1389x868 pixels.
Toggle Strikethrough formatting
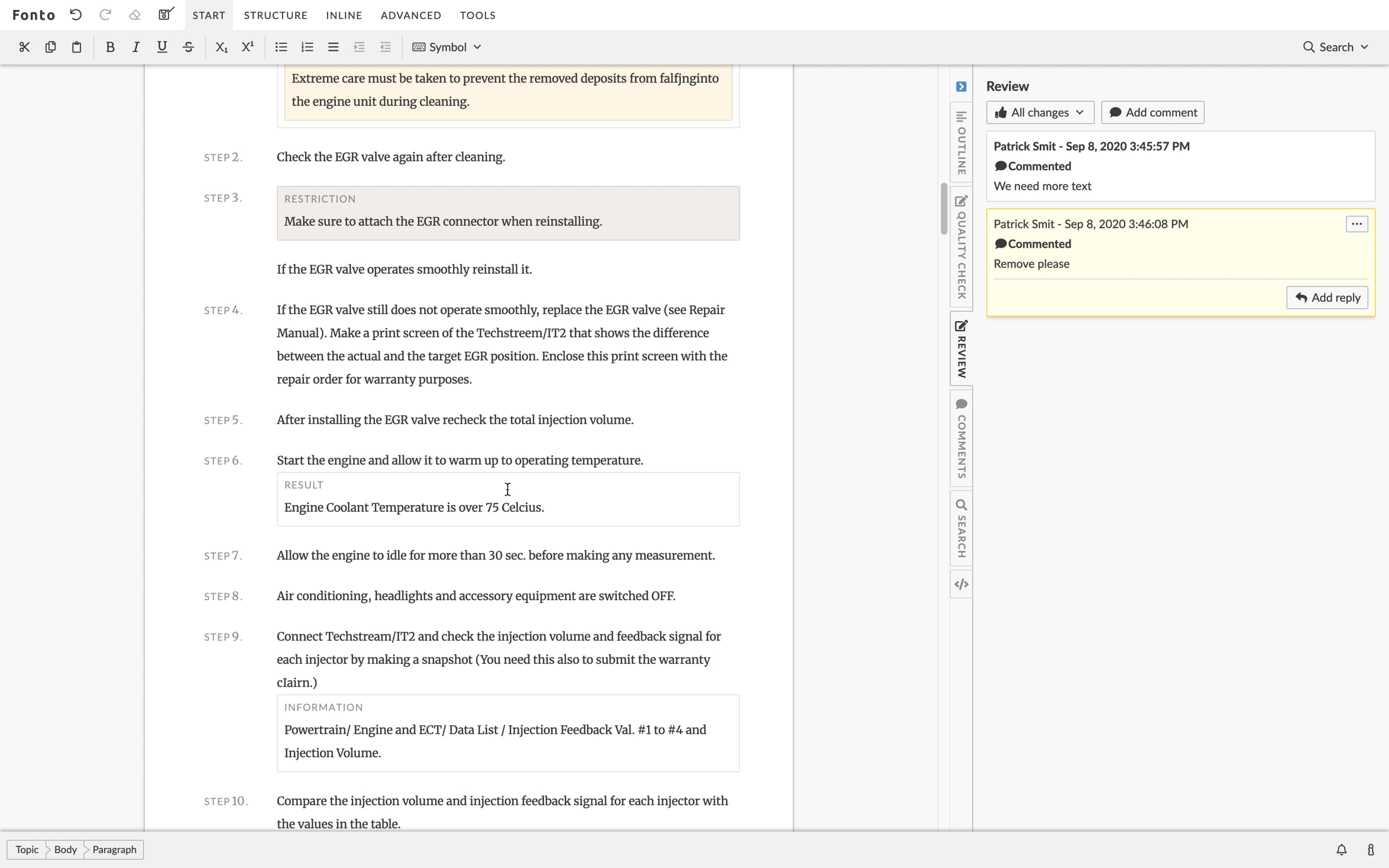point(188,47)
